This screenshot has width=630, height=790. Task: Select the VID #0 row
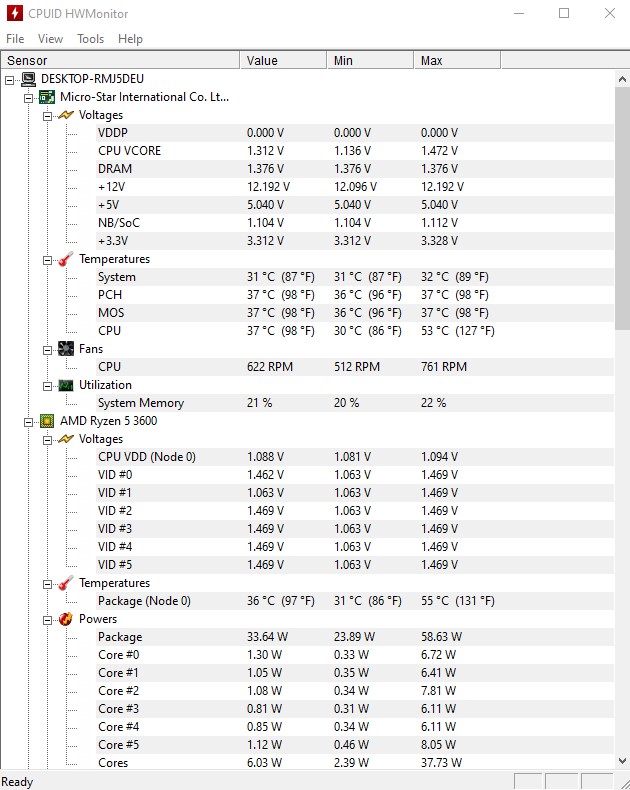pyautogui.click(x=355, y=475)
